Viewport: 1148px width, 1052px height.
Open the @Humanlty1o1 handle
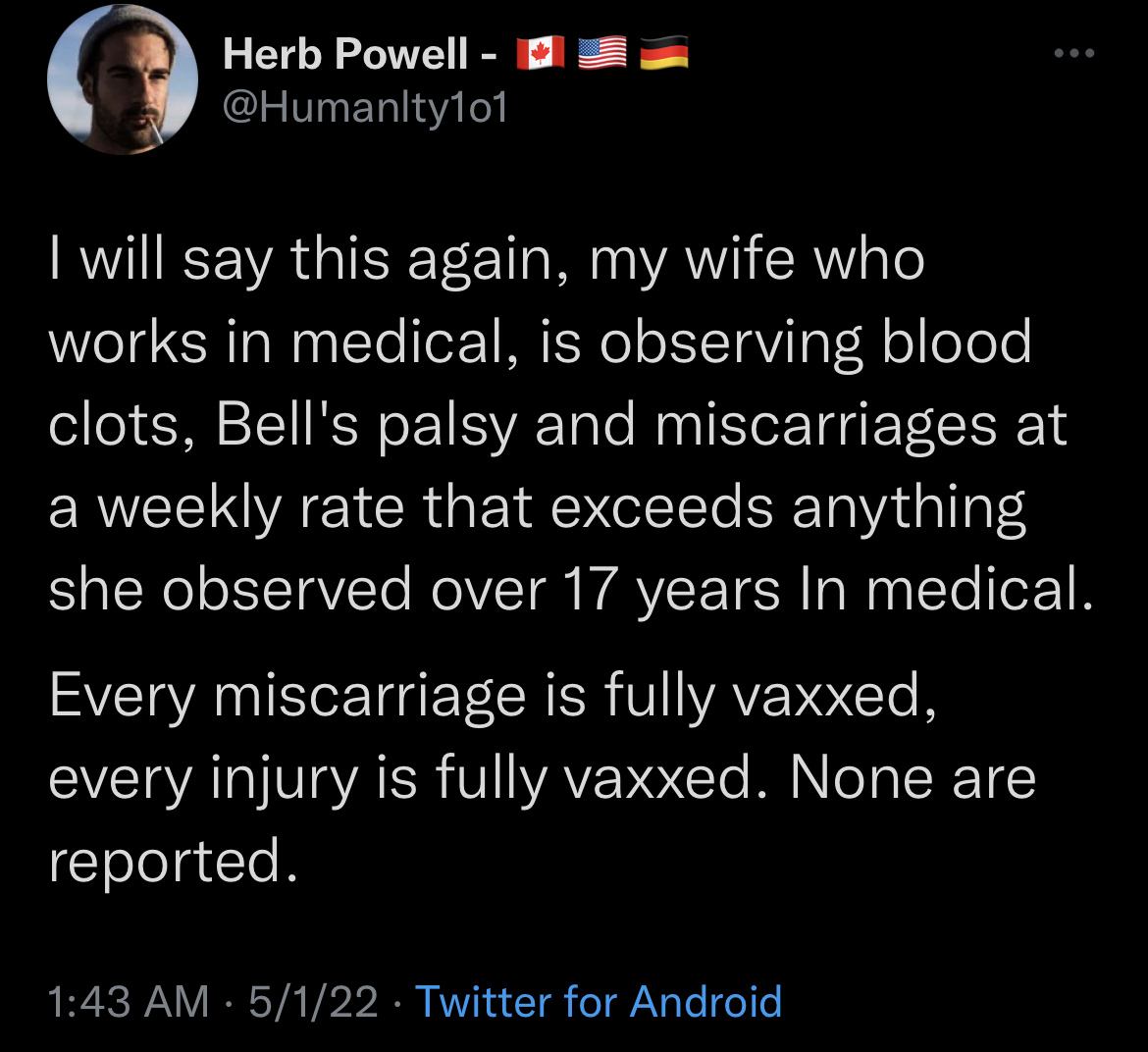[x=366, y=108]
